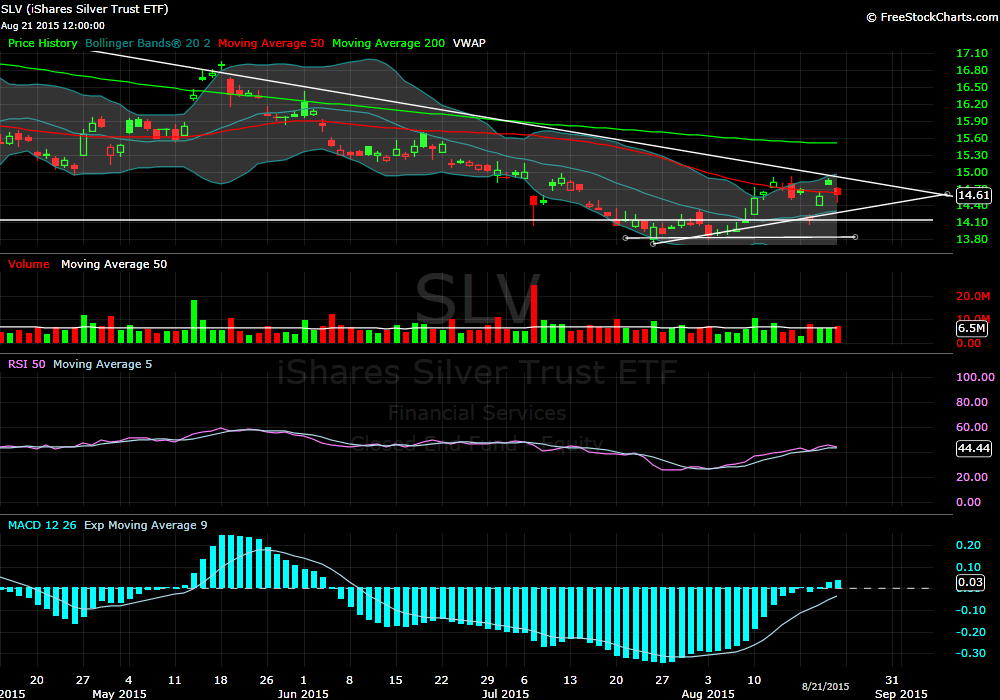Viewport: 1000px width, 700px height.
Task: Click the Jul 2015 label on time axis
Action: coord(505,694)
